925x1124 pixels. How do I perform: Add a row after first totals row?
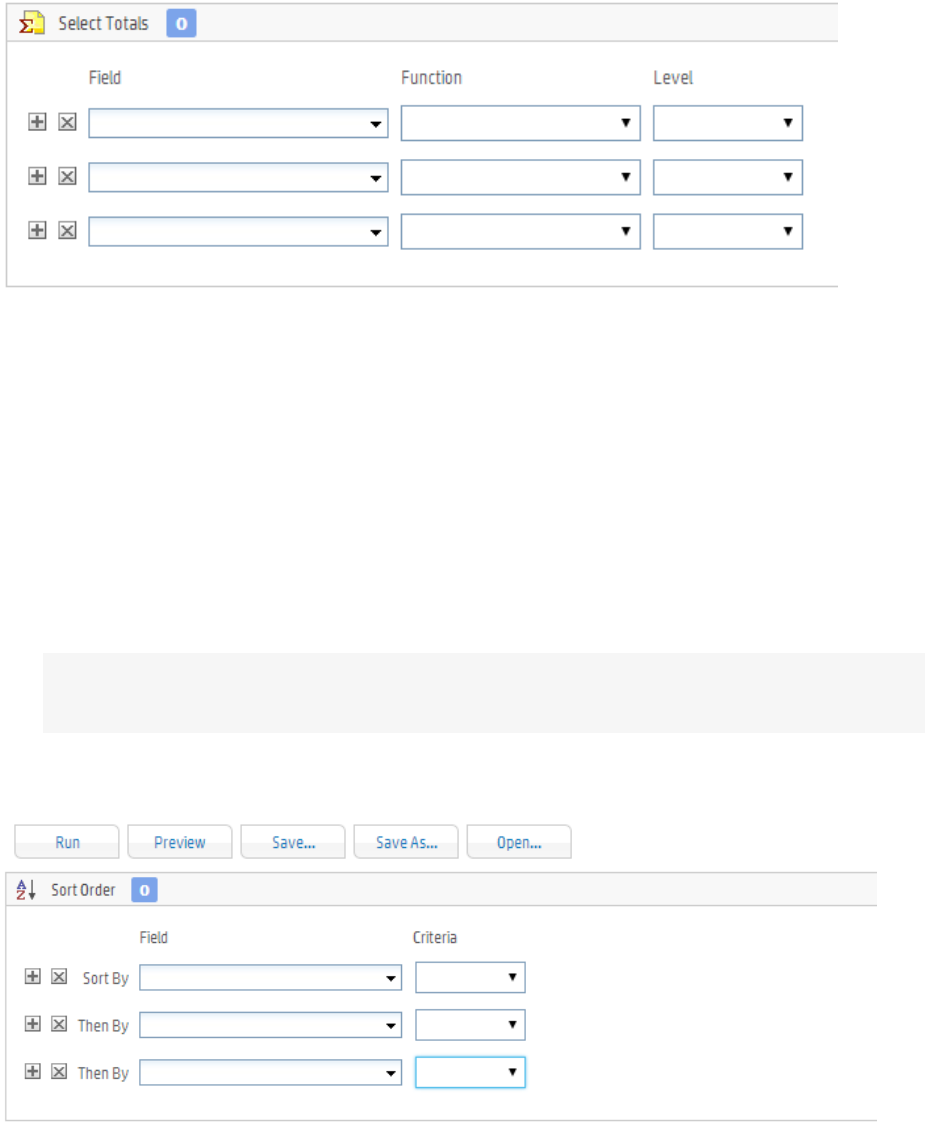37,122
